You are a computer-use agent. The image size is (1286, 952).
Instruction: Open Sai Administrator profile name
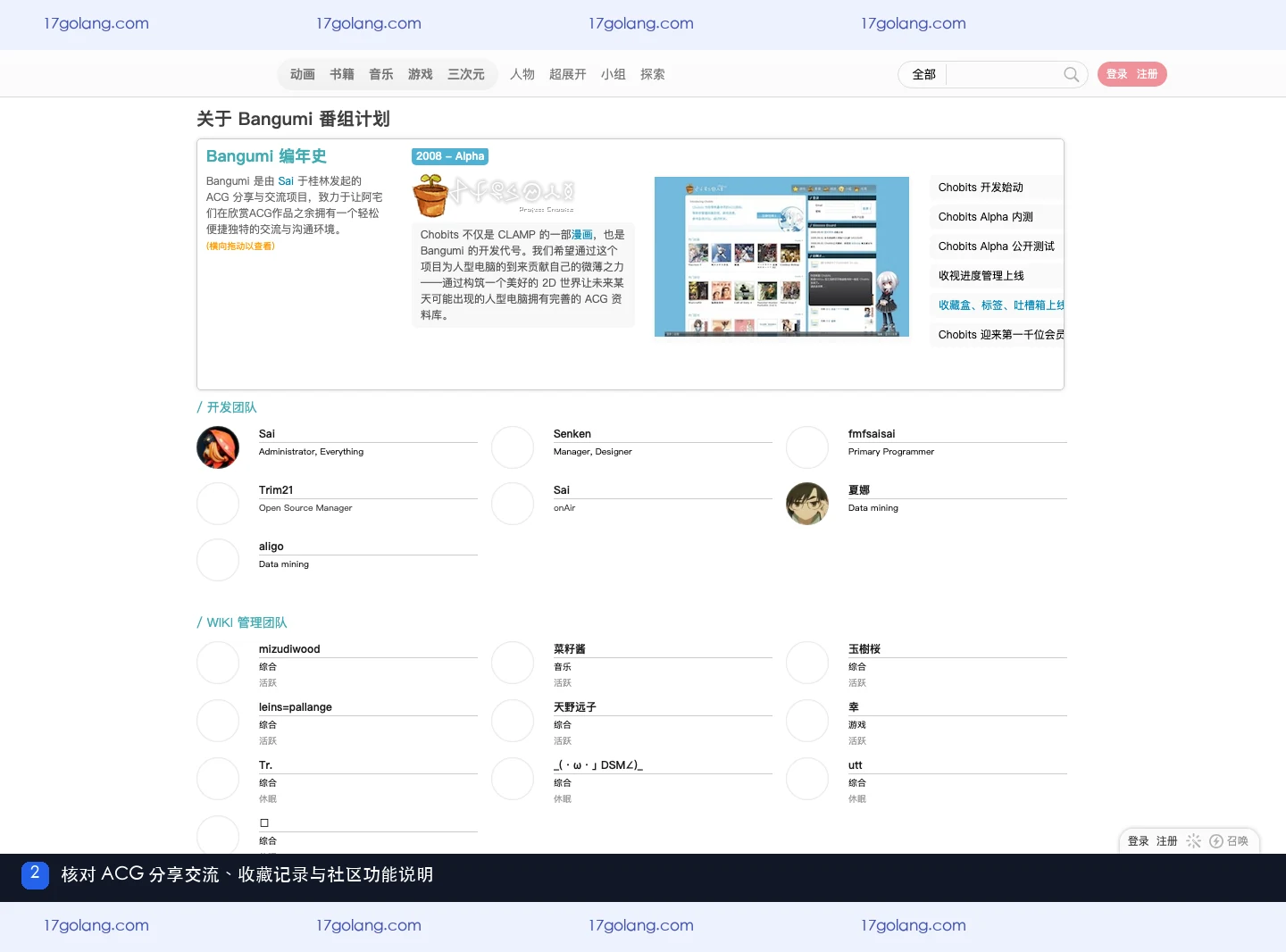[267, 434]
